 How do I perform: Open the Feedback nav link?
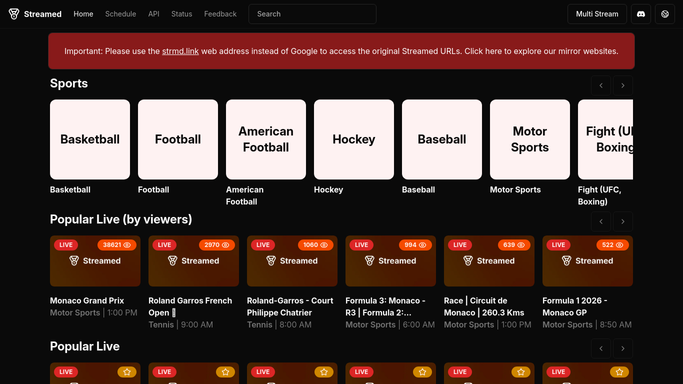[x=220, y=14]
